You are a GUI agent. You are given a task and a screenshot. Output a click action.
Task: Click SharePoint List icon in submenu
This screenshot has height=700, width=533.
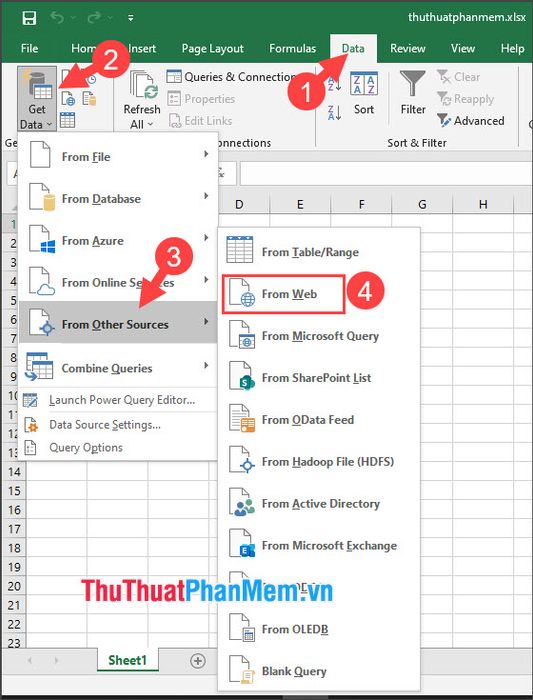(241, 378)
